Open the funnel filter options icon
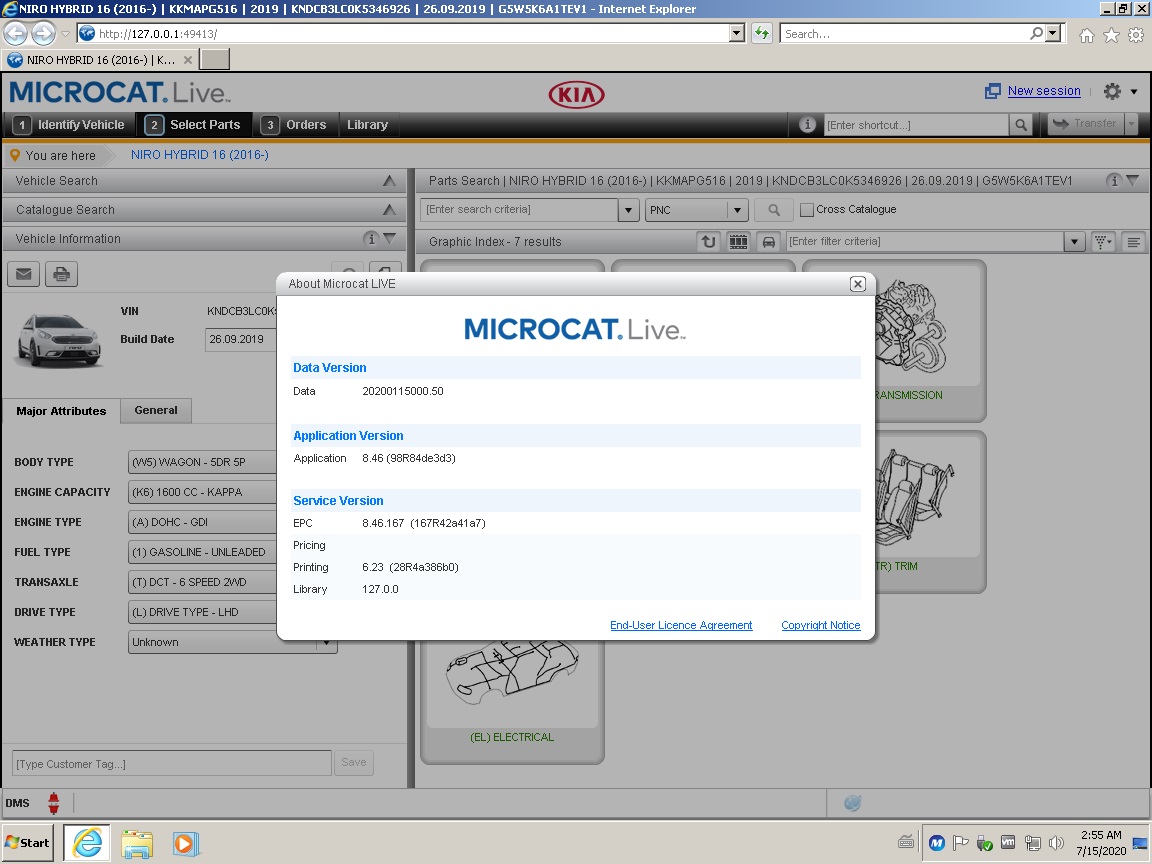 [1103, 241]
